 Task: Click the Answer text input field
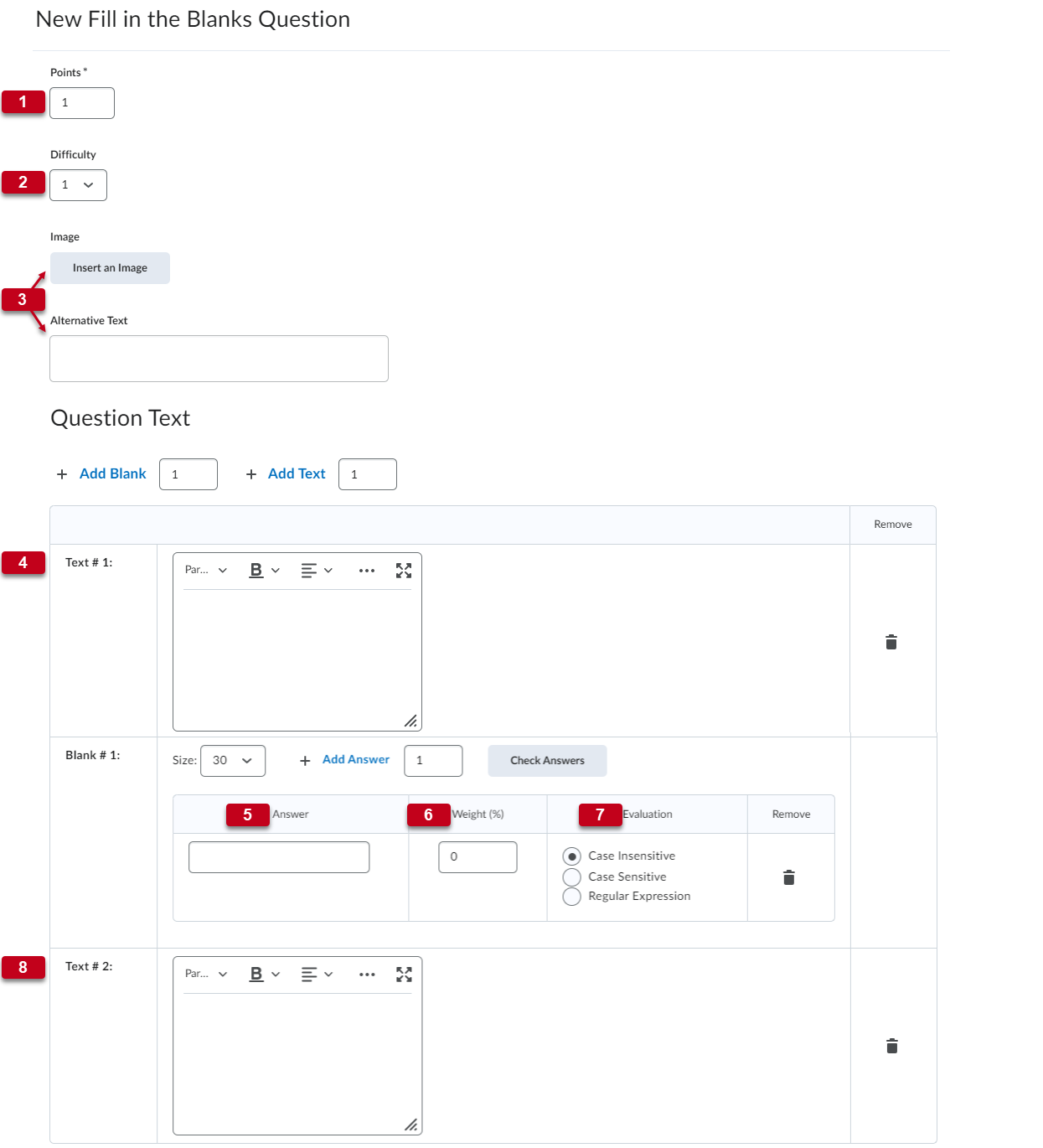tap(279, 857)
